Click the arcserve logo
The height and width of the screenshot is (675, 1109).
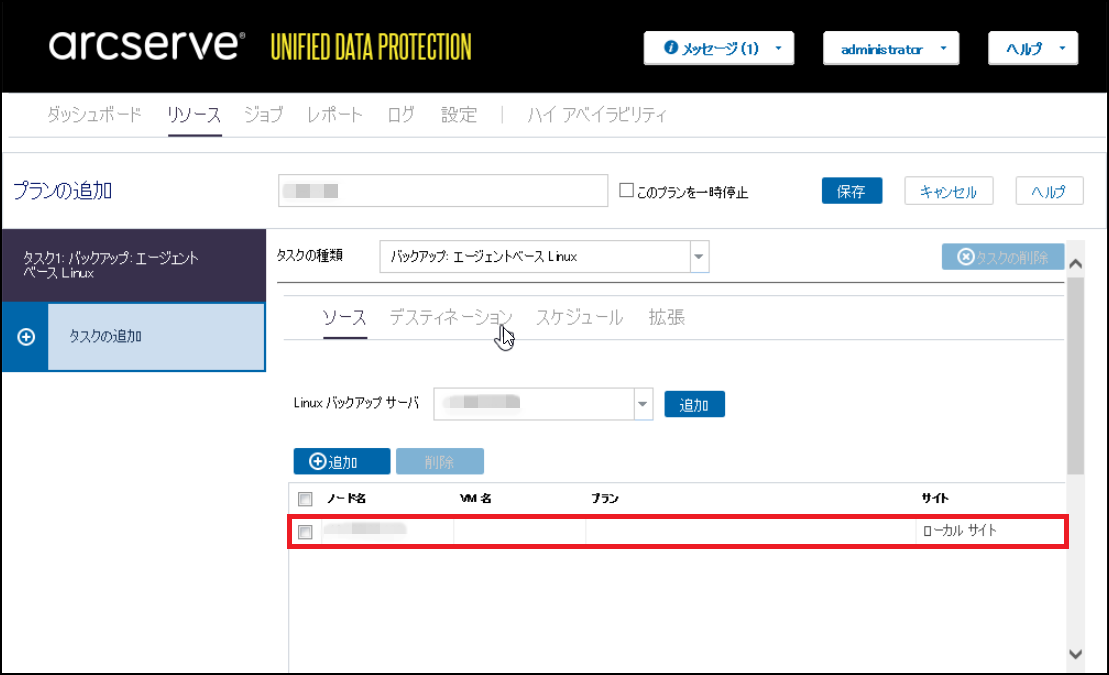pyautogui.click(x=146, y=46)
